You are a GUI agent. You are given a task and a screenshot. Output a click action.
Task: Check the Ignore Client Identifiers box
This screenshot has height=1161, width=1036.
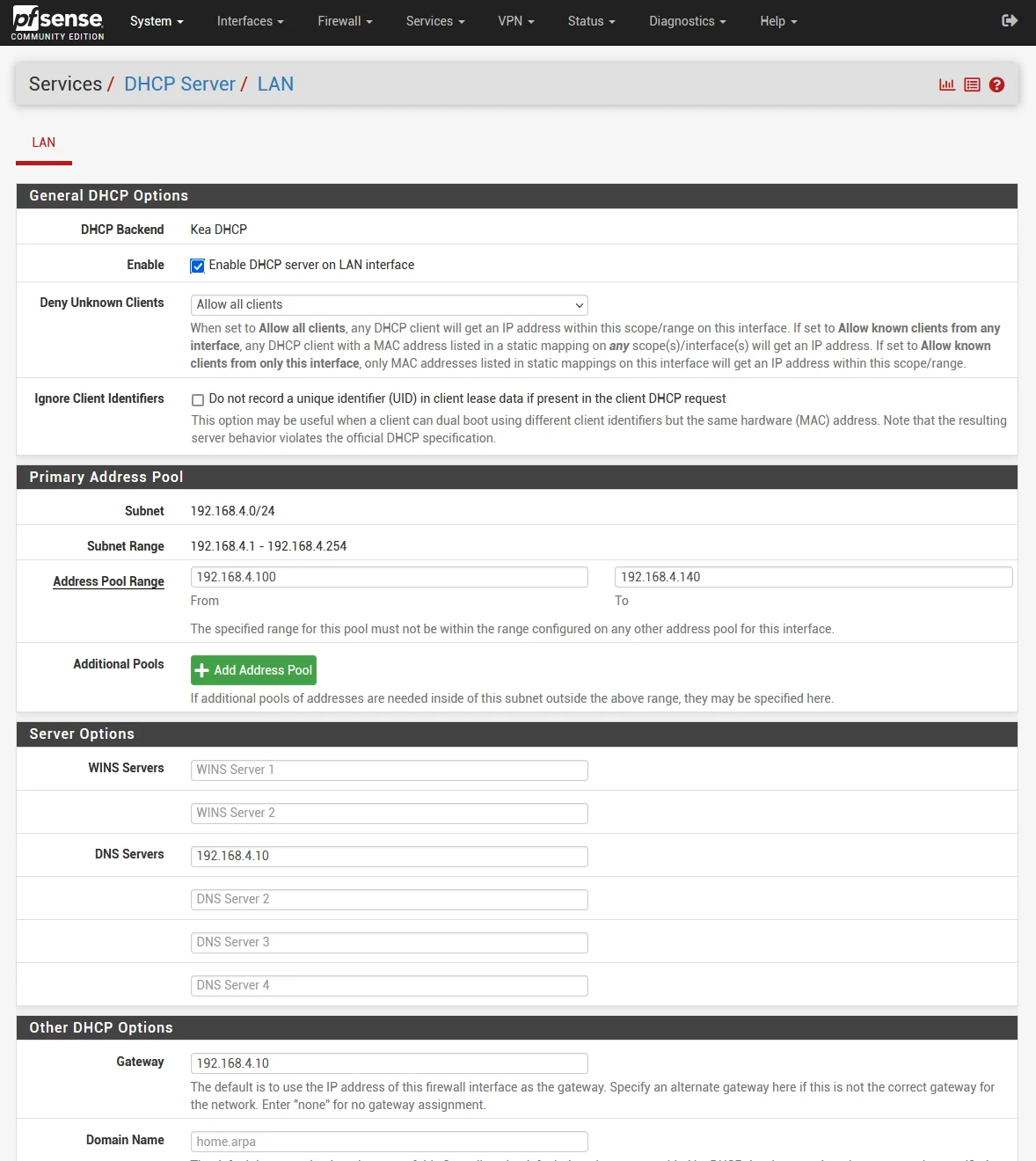(198, 399)
